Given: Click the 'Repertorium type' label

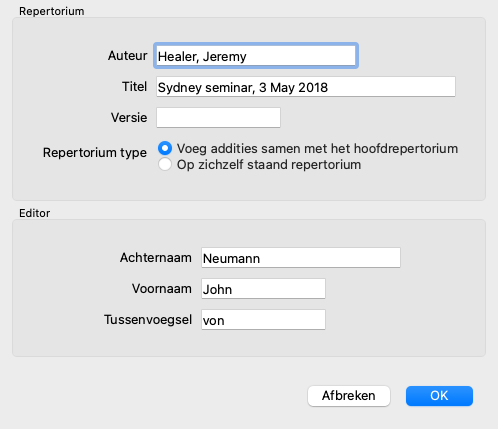Looking at the screenshot, I should [95, 153].
